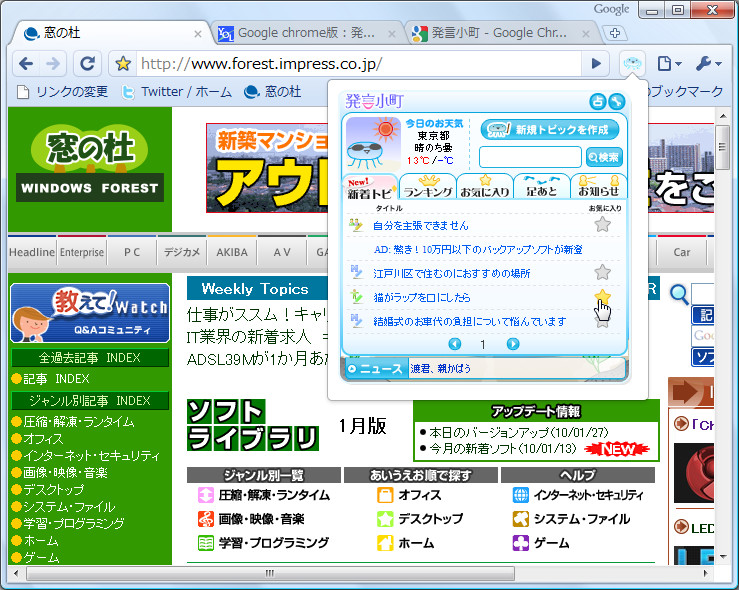This screenshot has height=590, width=739.
Task: Open the wrench tools menu
Action: (x=708, y=63)
